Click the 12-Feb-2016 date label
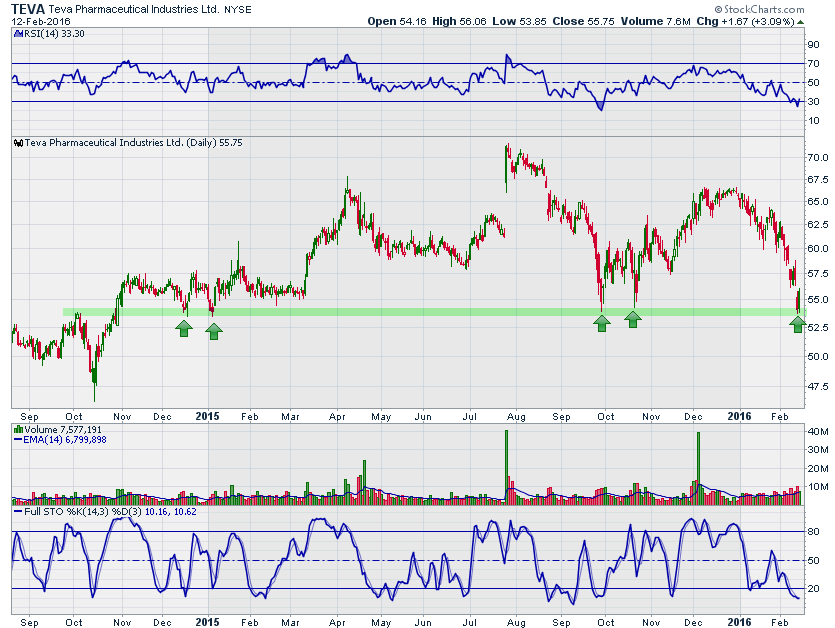 pyautogui.click(x=40, y=22)
